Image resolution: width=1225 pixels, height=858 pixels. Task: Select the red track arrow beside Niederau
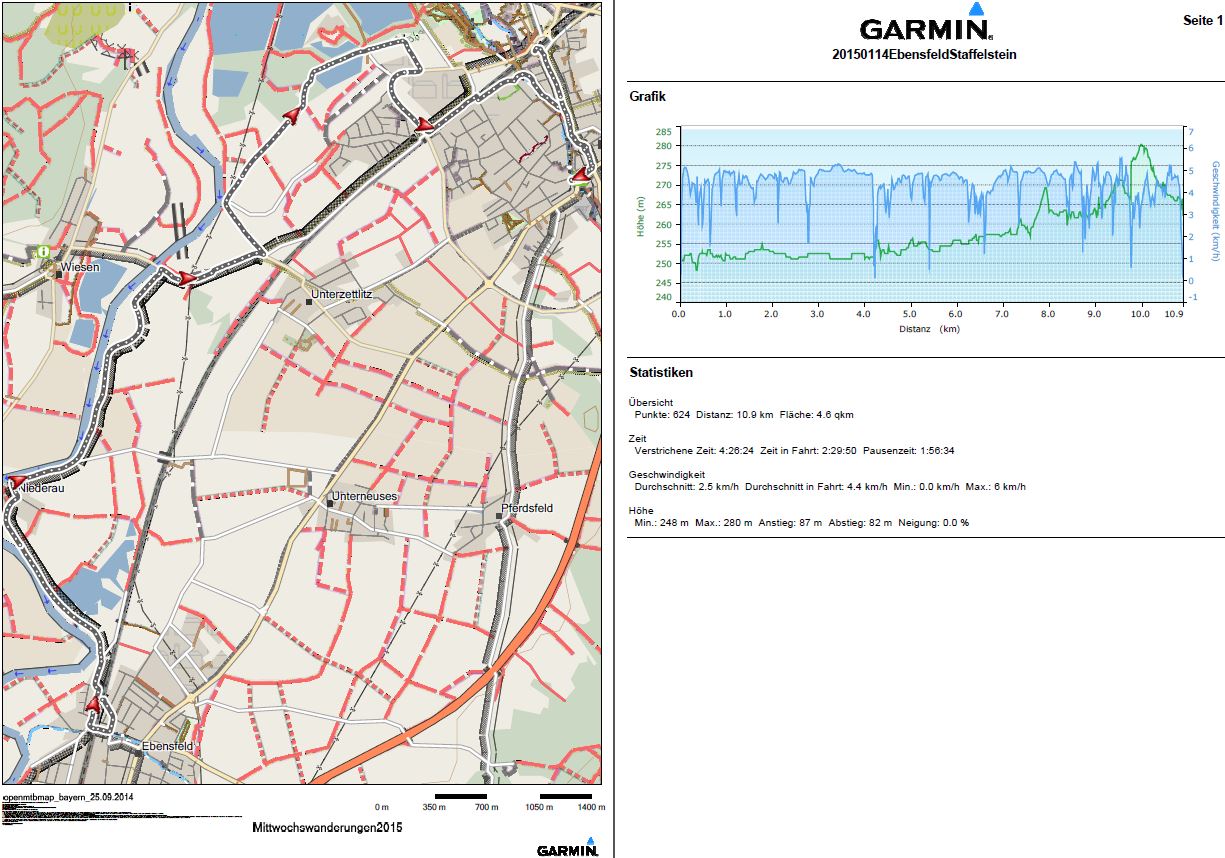17,485
